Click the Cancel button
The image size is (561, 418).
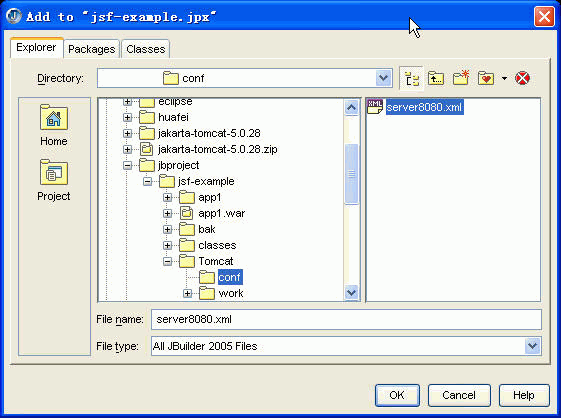point(459,395)
